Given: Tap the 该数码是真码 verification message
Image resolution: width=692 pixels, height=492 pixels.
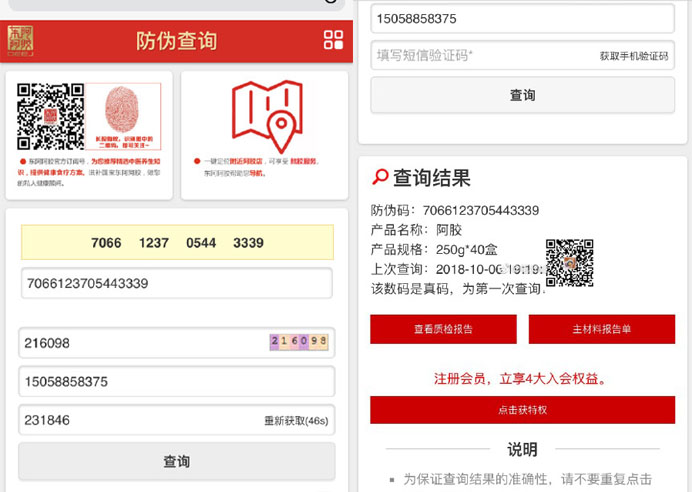Looking at the screenshot, I should click(458, 289).
